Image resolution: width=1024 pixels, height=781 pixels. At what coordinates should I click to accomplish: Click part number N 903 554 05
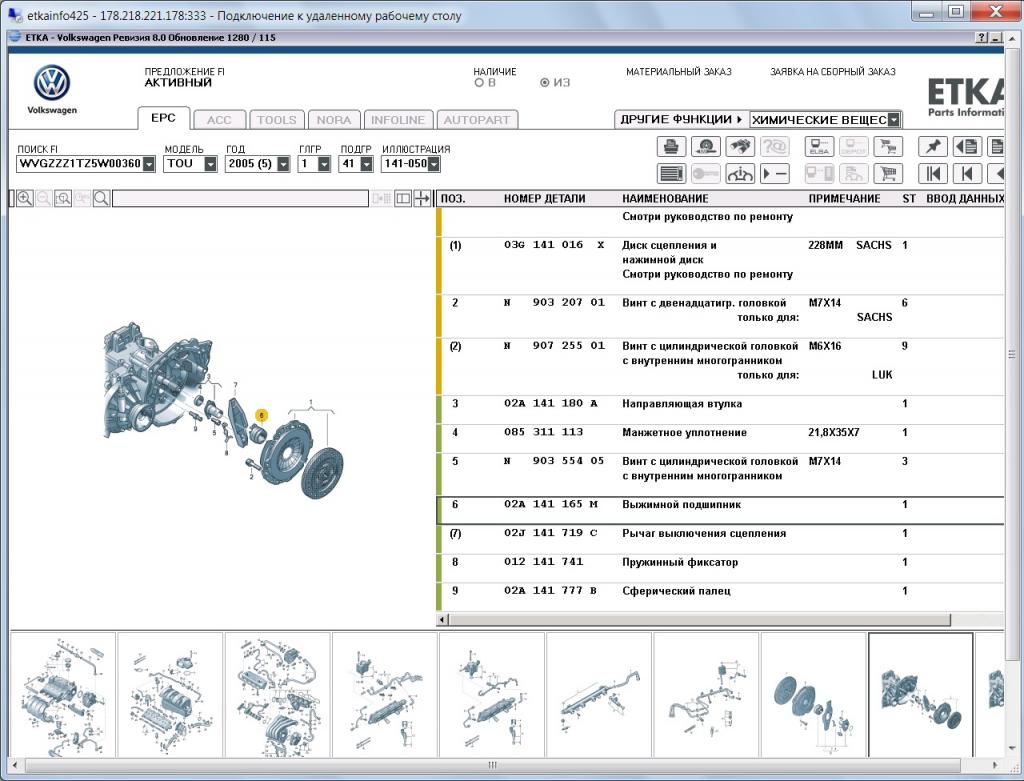[554, 460]
